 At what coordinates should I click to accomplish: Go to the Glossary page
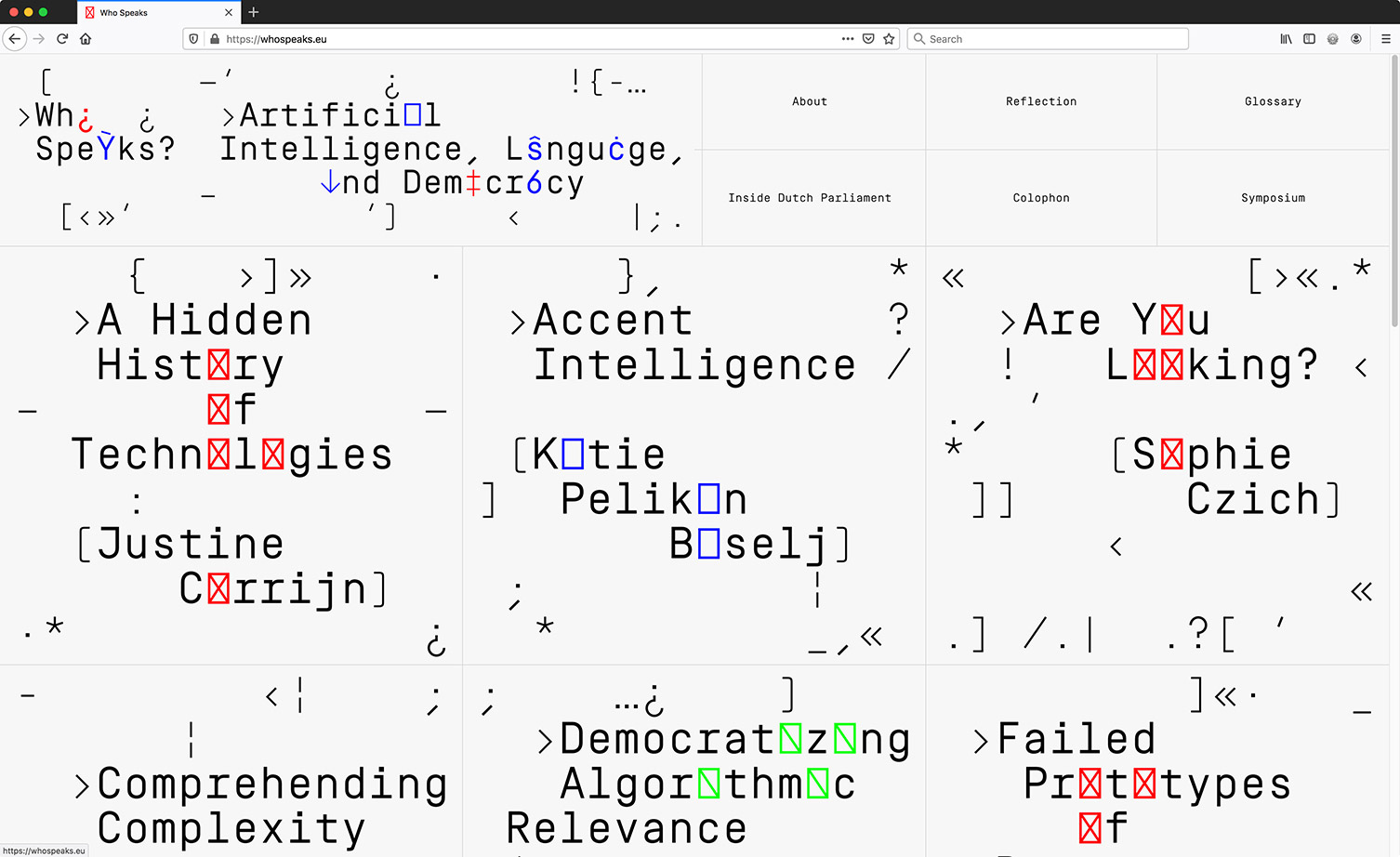point(1273,101)
